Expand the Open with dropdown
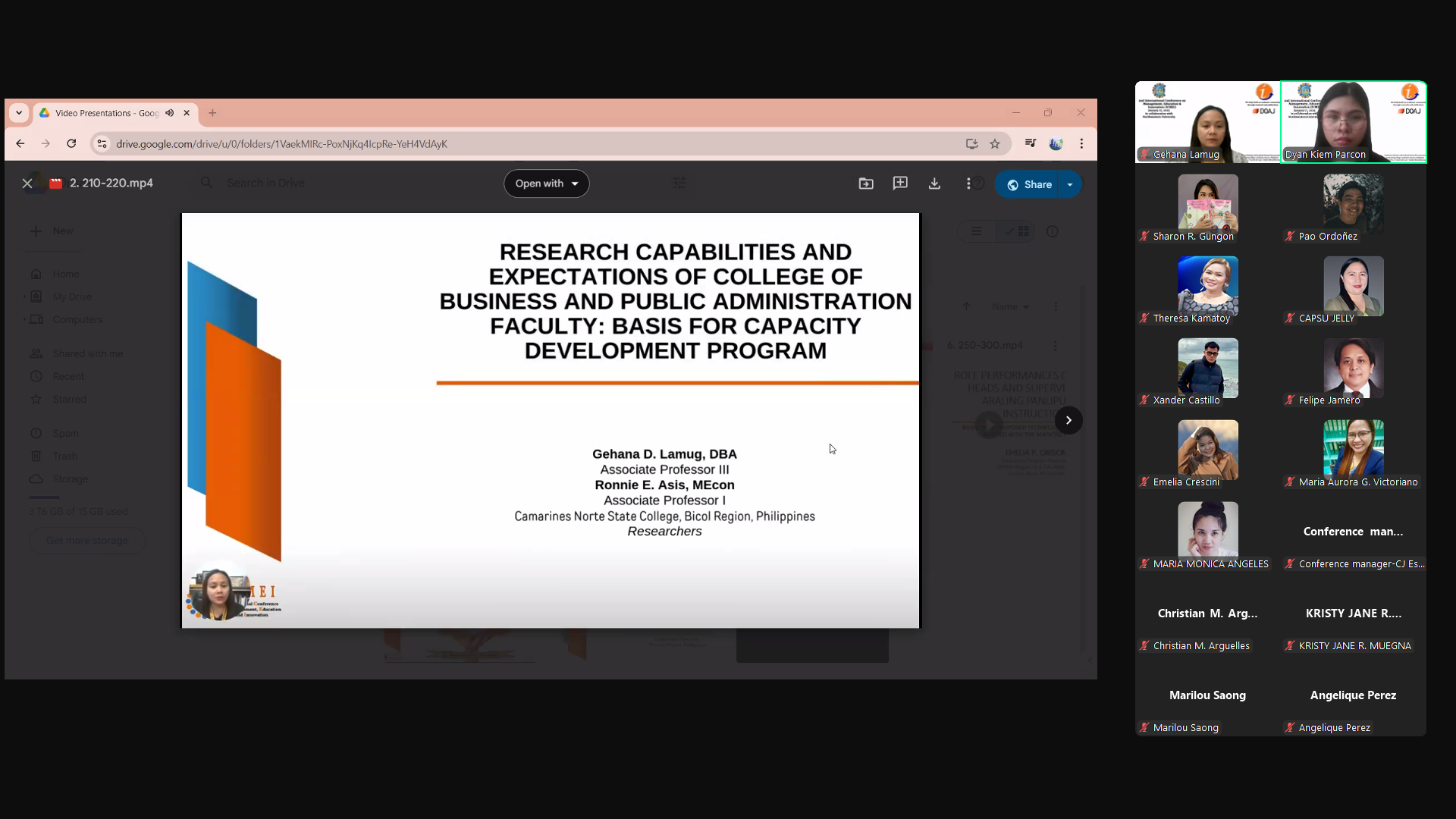The image size is (1456, 819). [x=546, y=184]
